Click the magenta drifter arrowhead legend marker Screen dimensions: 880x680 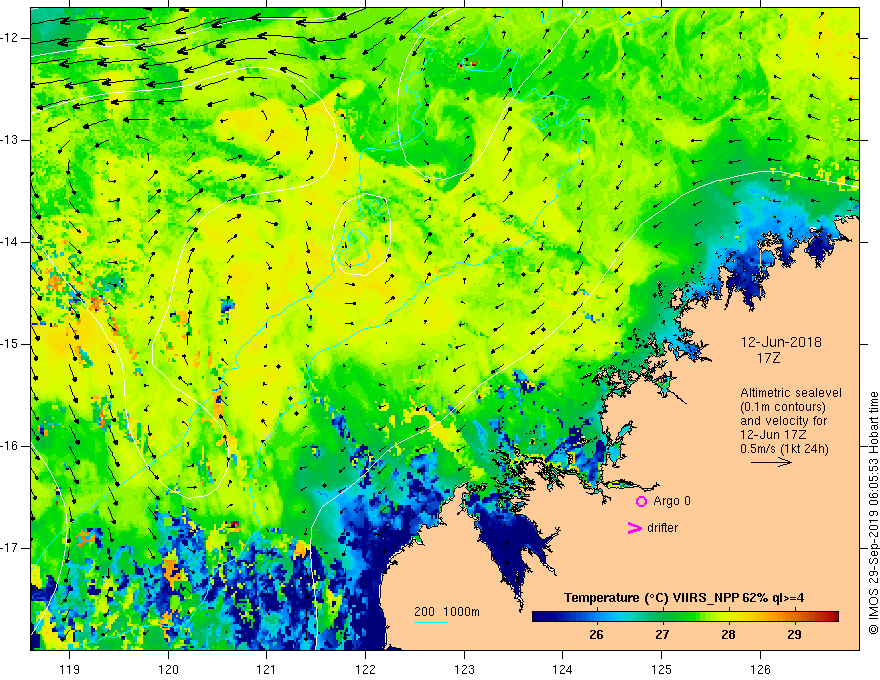pos(635,528)
